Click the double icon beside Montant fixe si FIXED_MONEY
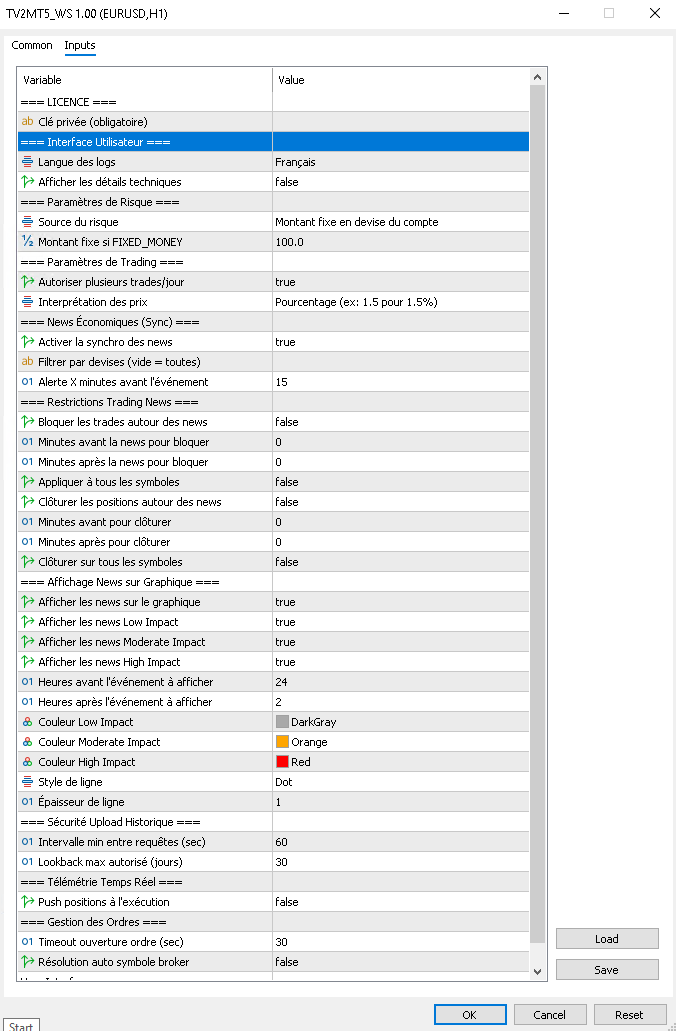The height and width of the screenshot is (1031, 676). pos(27,242)
